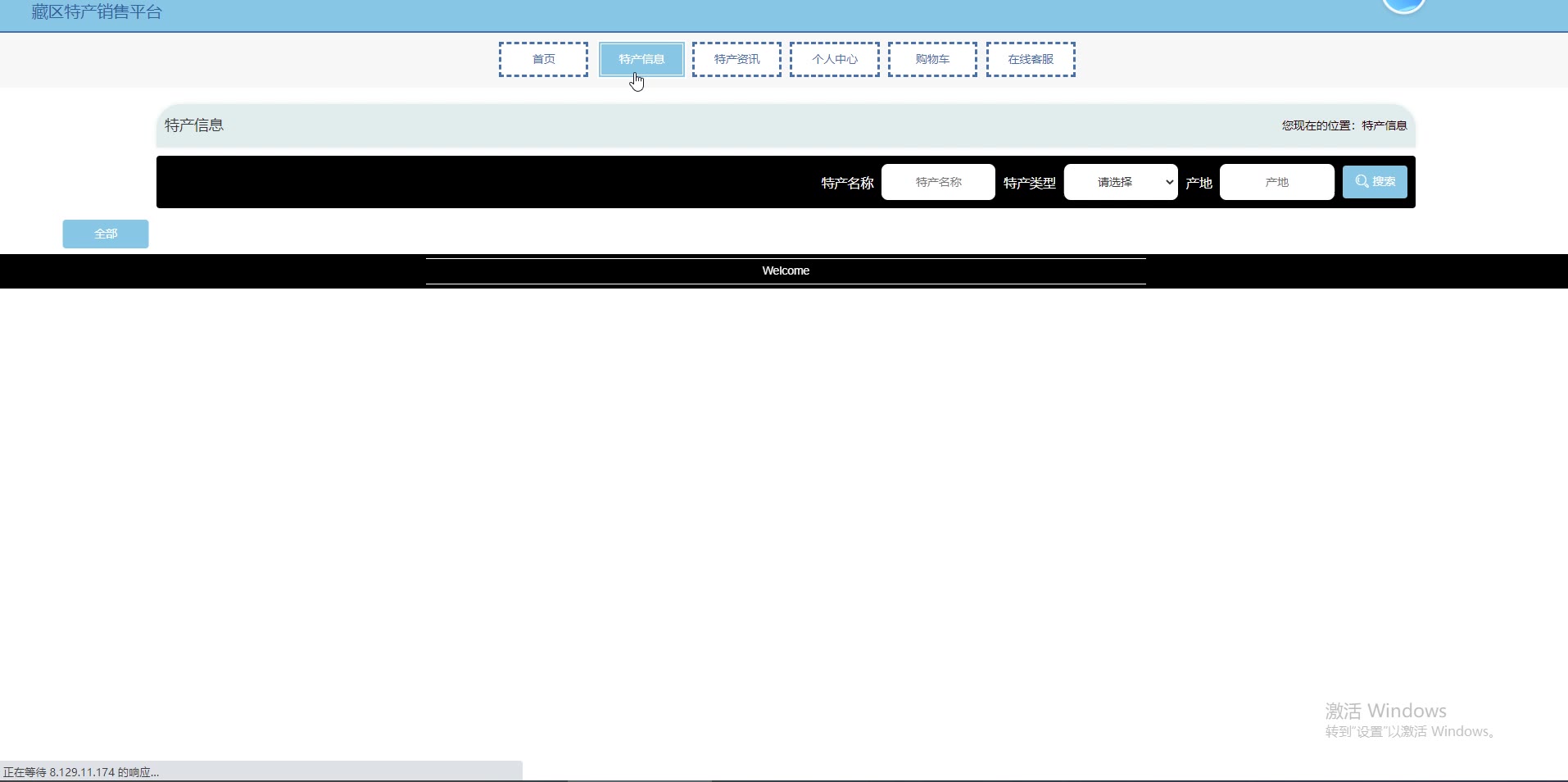This screenshot has width=1568, height=782.
Task: Open the 特产资讯 navigation tab
Action: (x=736, y=59)
